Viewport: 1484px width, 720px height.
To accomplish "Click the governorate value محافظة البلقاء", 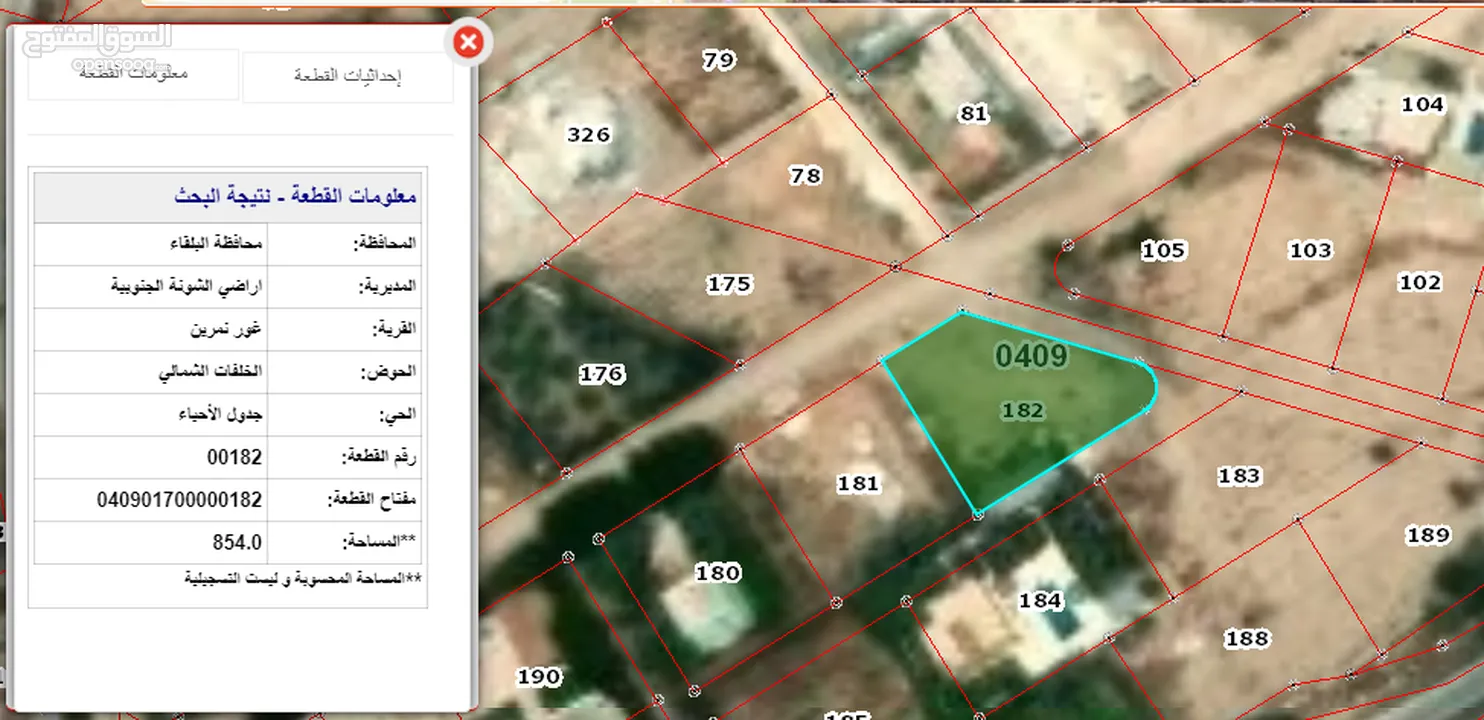I will pyautogui.click(x=215, y=243).
